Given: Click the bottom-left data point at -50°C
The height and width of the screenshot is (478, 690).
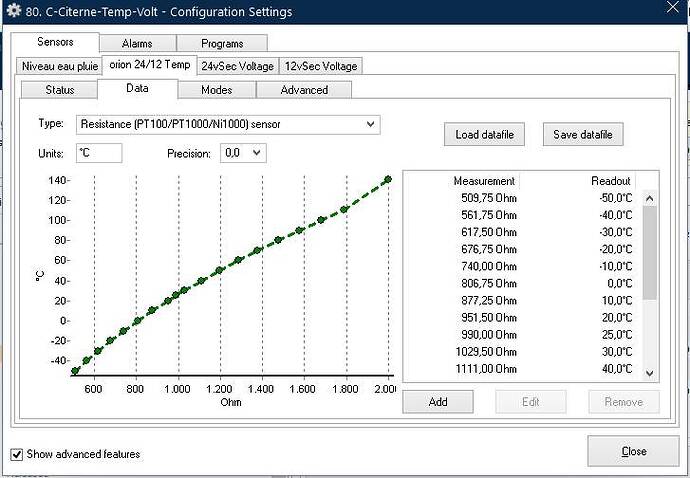Looking at the screenshot, I should coord(75,371).
